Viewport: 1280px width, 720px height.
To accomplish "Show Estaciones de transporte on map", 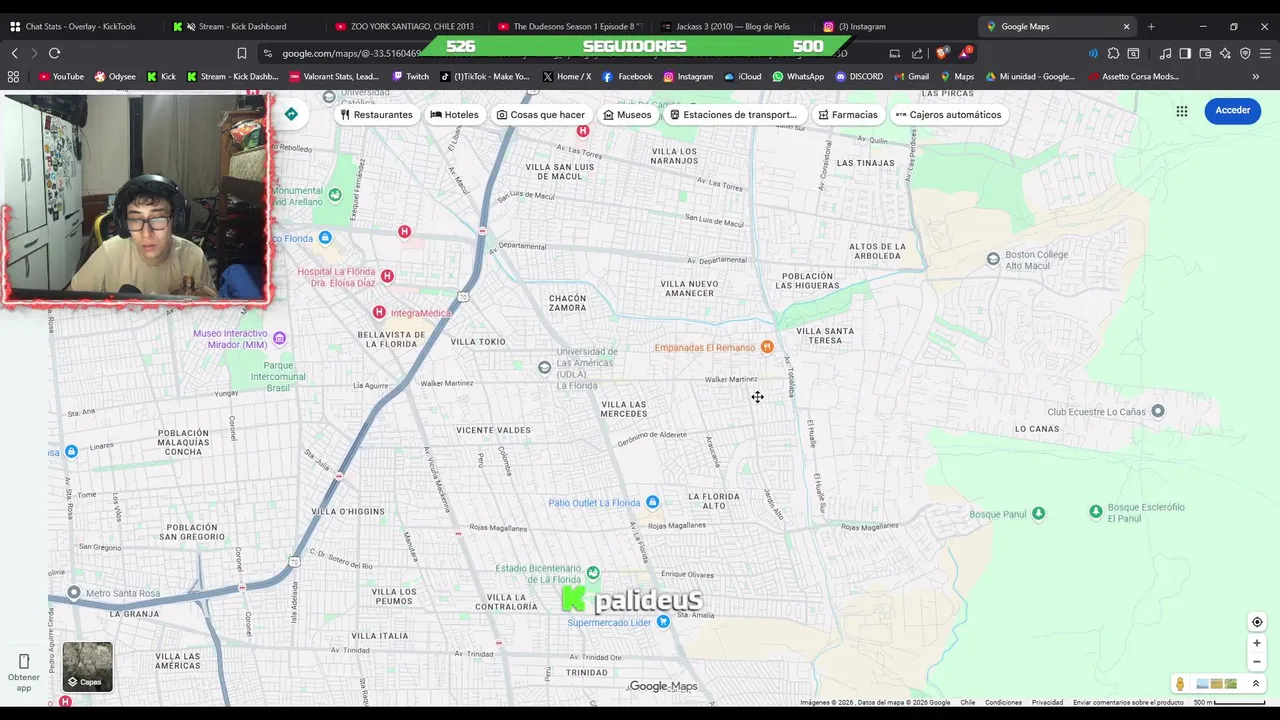I will pyautogui.click(x=734, y=114).
